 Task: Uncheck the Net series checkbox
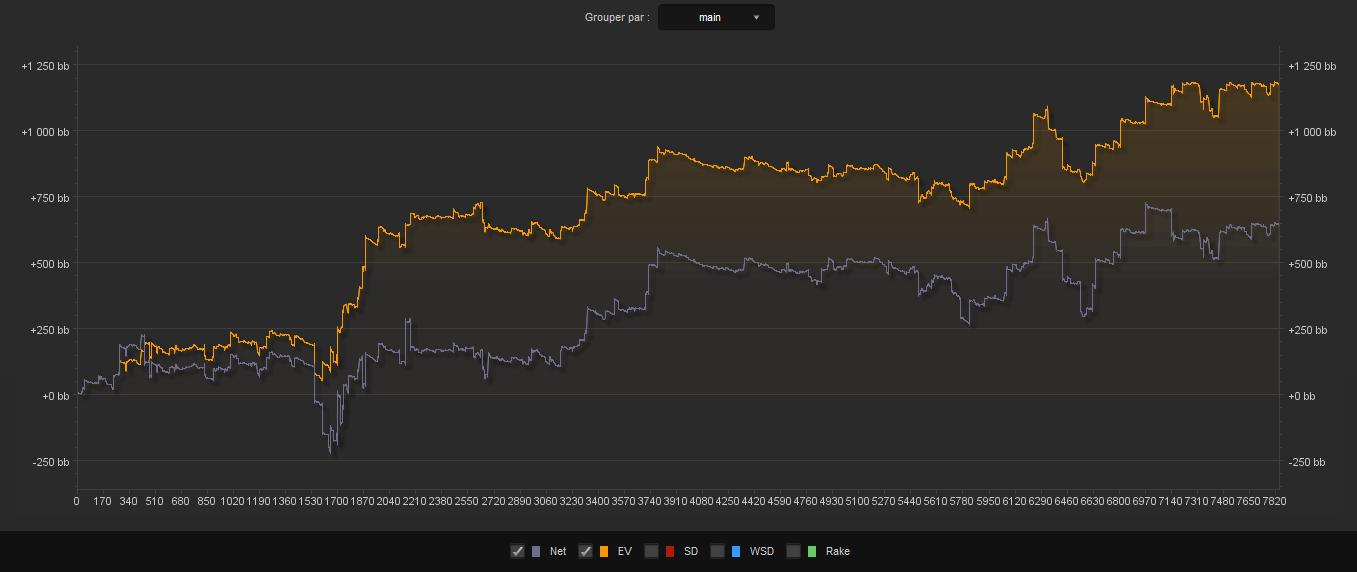517,551
